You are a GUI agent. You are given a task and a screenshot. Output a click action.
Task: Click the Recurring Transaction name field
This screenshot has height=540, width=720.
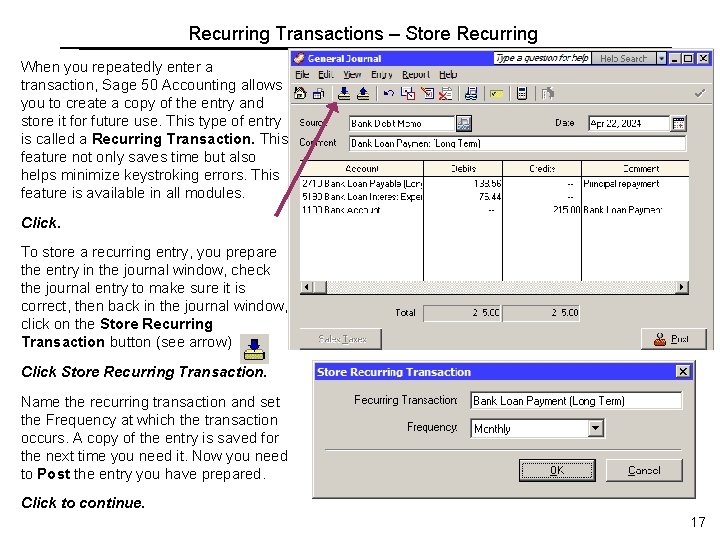[x=576, y=400]
